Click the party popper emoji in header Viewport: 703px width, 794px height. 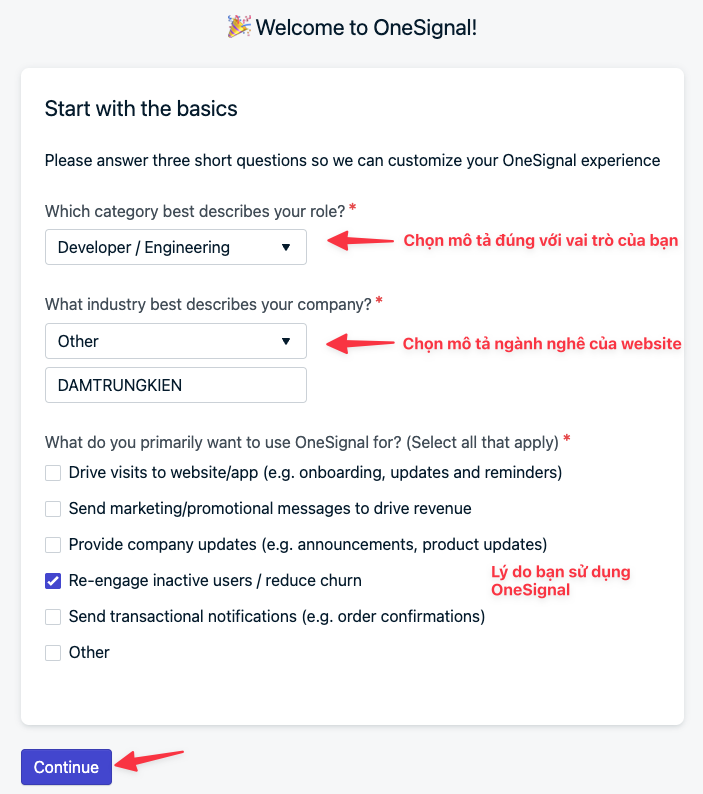point(239,26)
